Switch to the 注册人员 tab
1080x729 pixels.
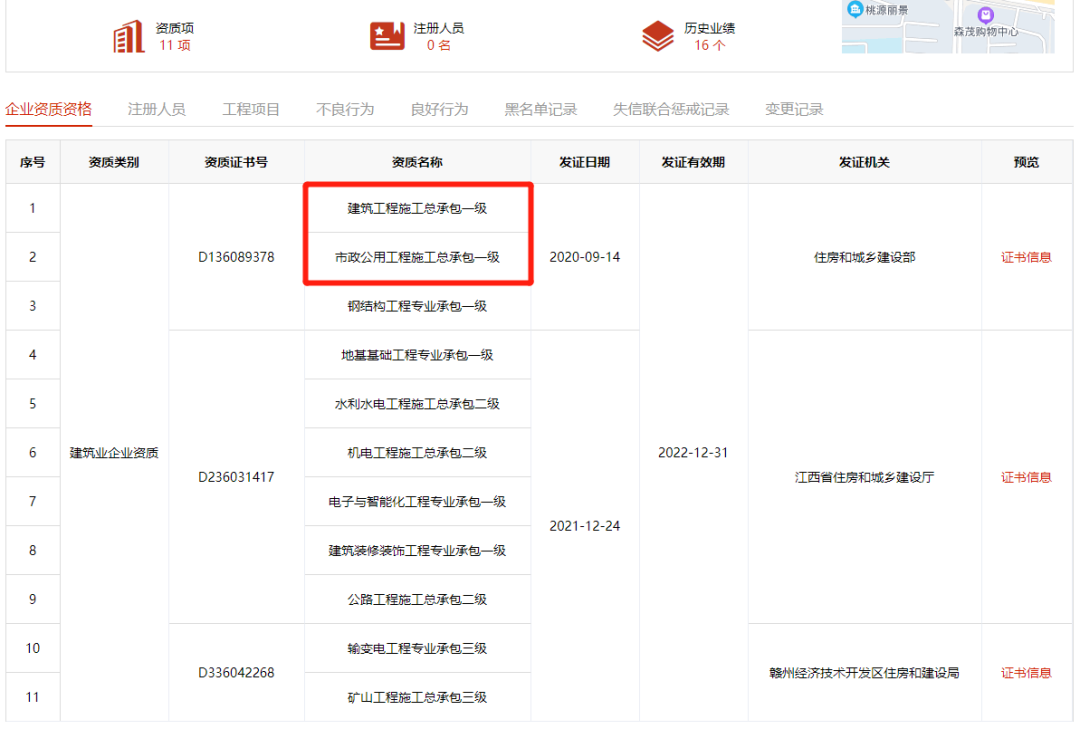pos(156,109)
